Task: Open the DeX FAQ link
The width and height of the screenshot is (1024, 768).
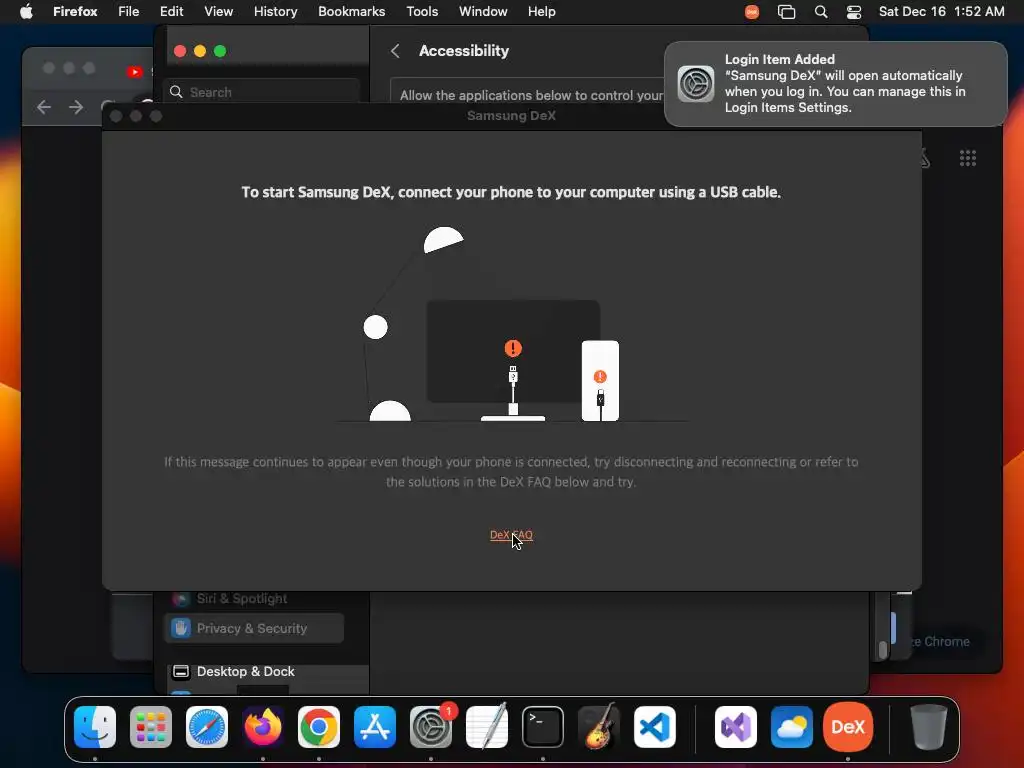Action: click(511, 535)
